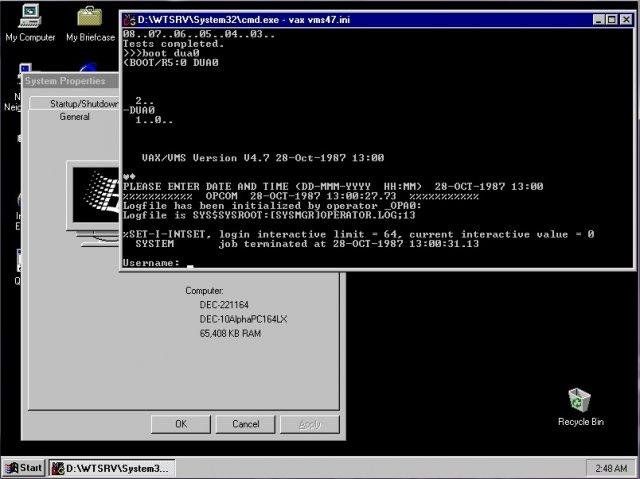This screenshot has height=479, width=640.
Task: Switch to the General tab in System Properties
Action: [x=74, y=117]
